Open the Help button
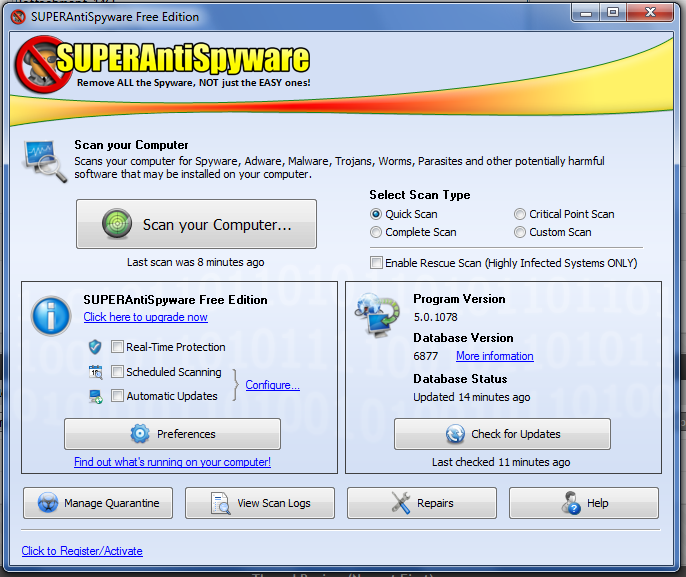This screenshot has height=577, width=686. (584, 503)
